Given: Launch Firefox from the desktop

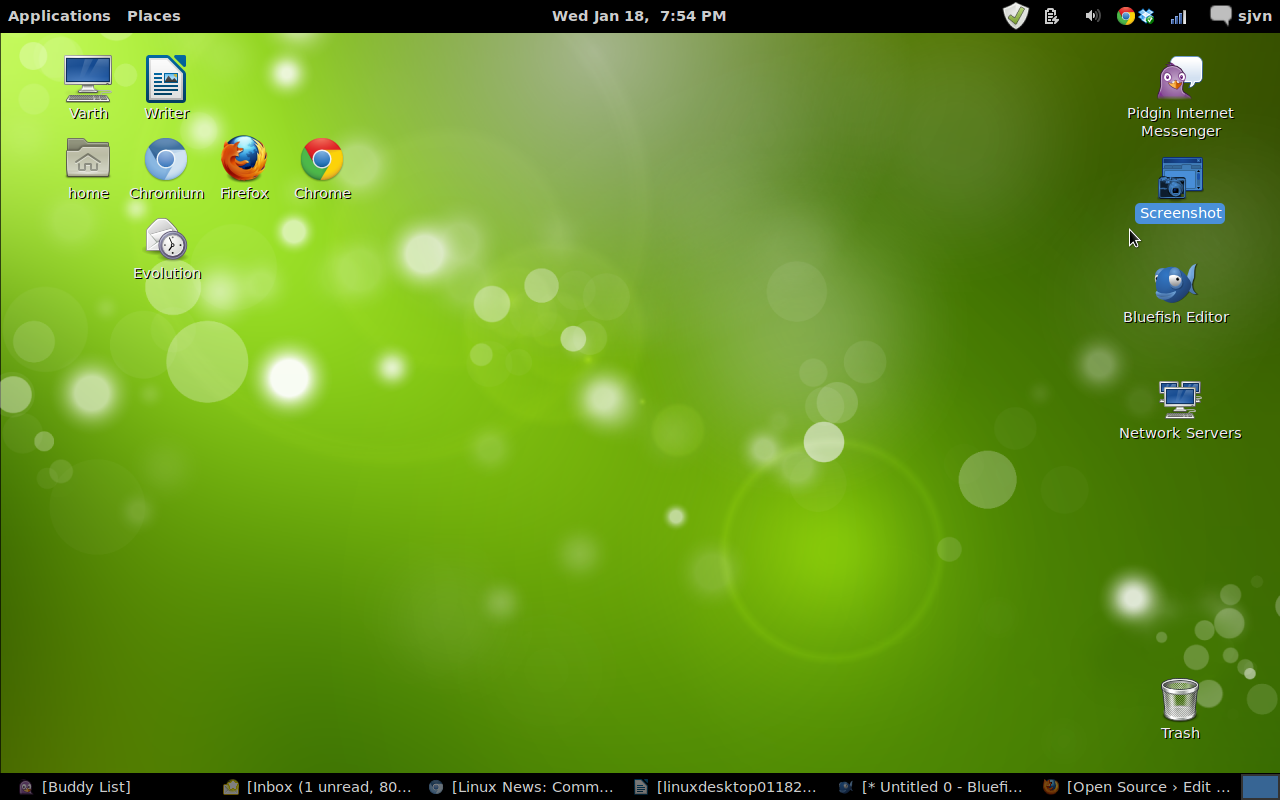Looking at the screenshot, I should [x=244, y=160].
